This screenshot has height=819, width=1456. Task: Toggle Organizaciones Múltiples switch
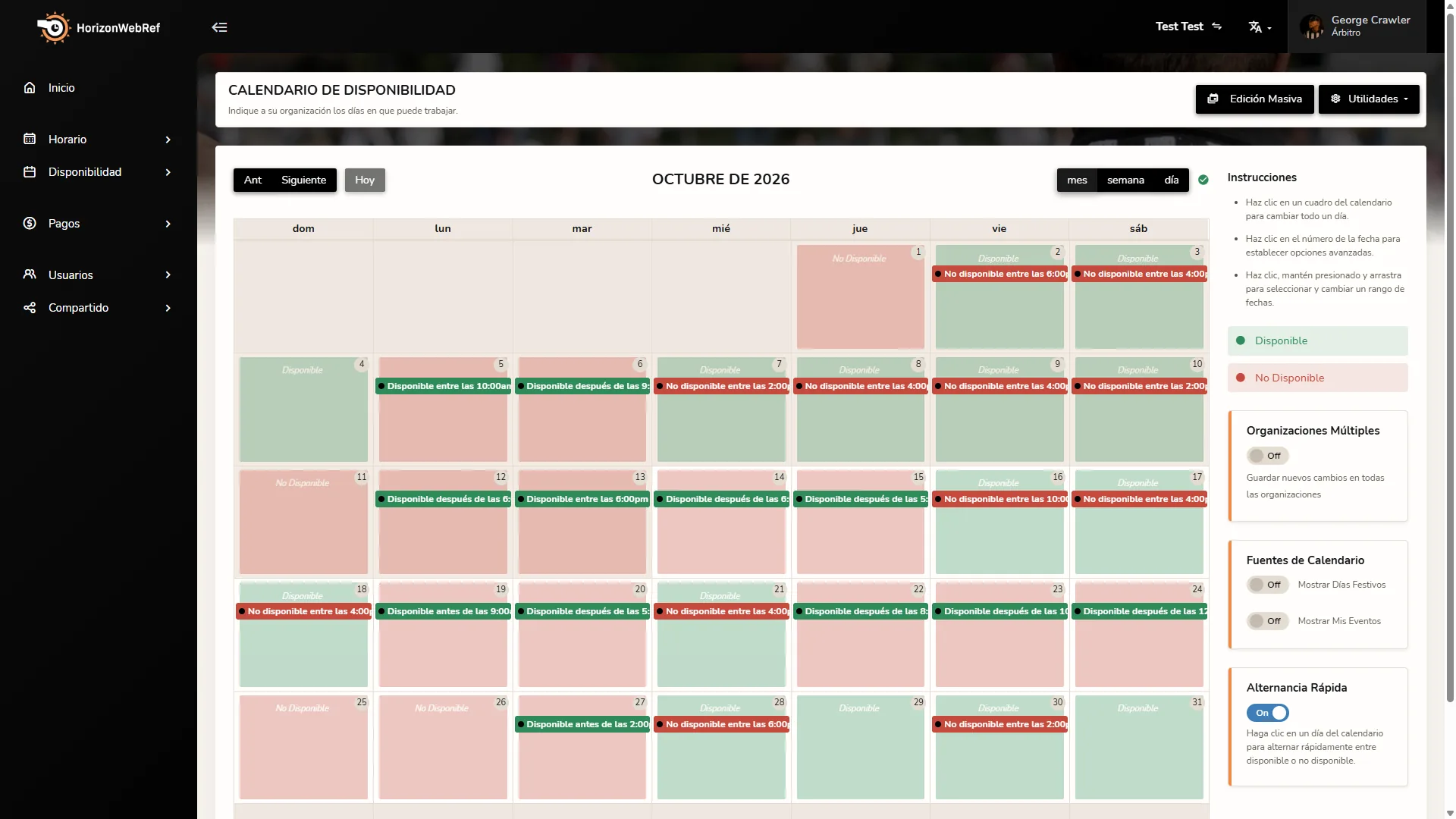coord(1267,456)
